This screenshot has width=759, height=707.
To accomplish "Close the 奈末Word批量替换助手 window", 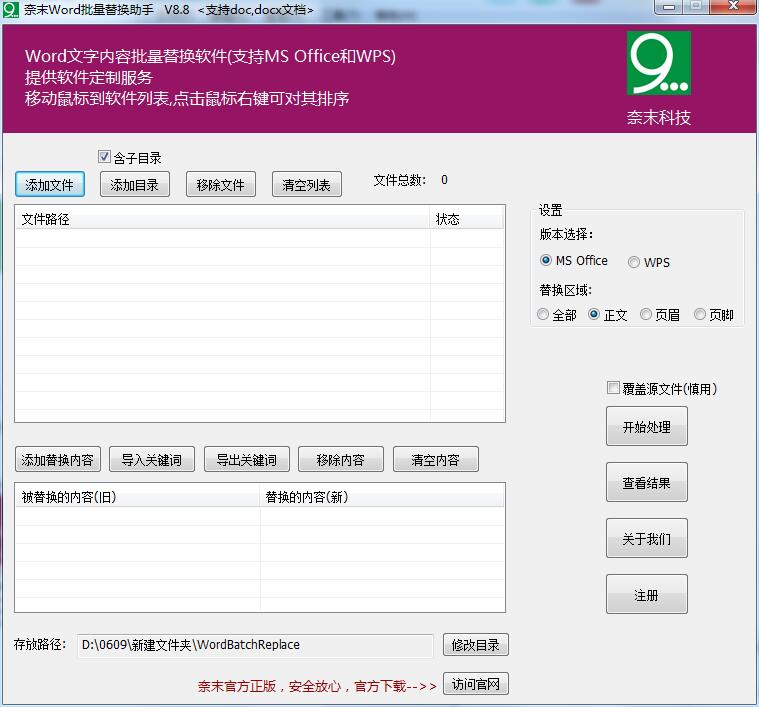I will [x=734, y=7].
